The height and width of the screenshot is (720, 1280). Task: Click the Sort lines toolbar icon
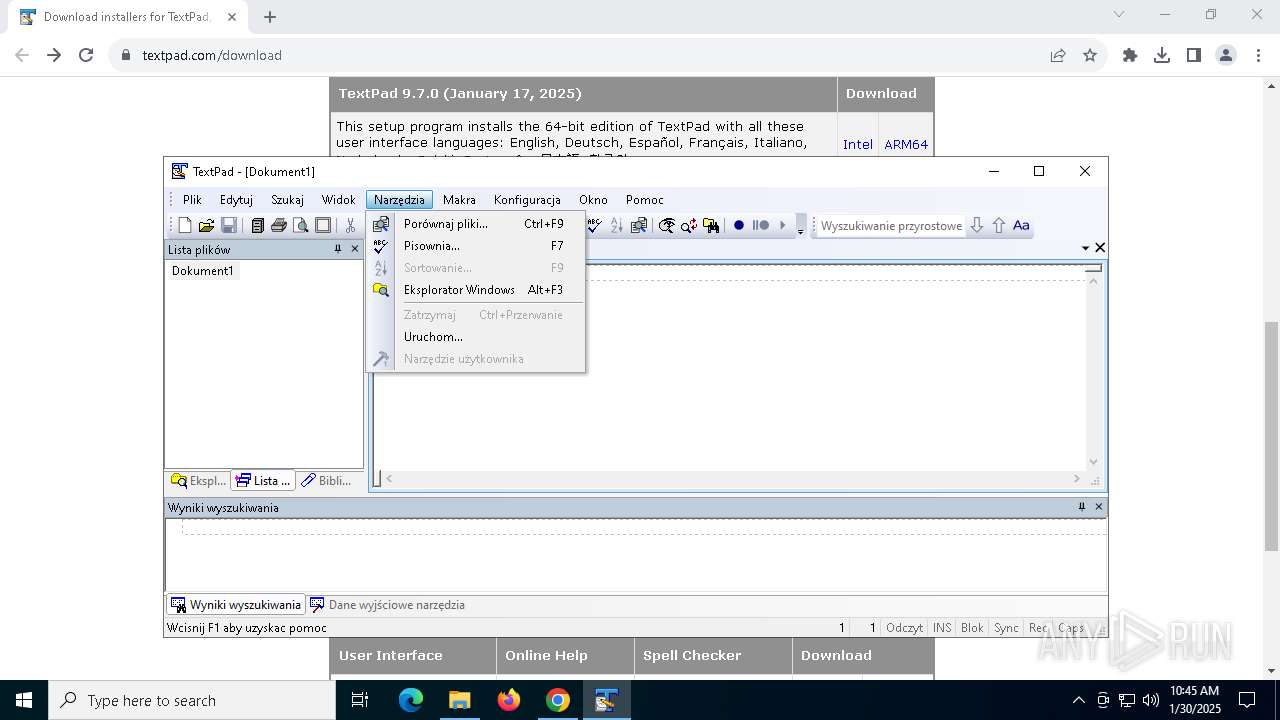(x=617, y=226)
